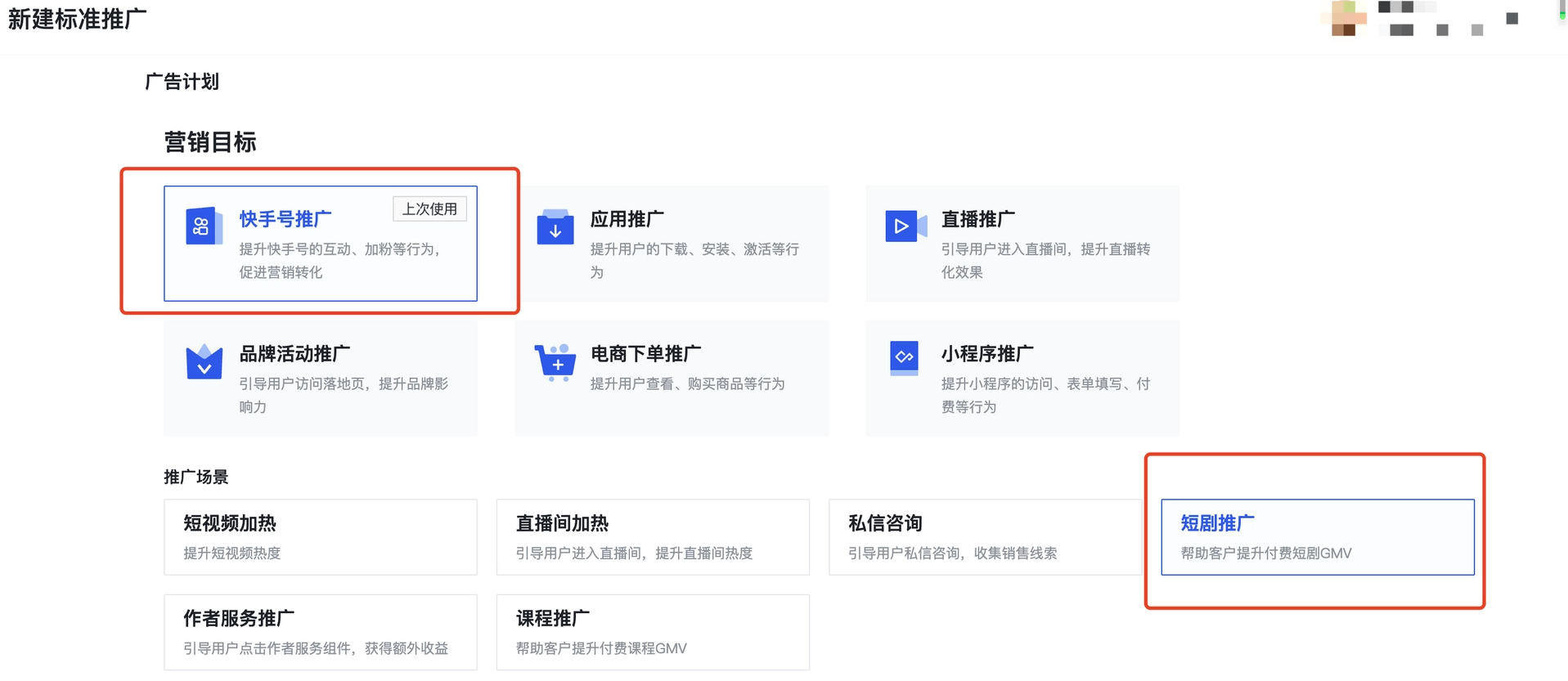Click text 引导用户私信咨询，收集销售线索
The width and height of the screenshot is (1568, 681).
click(953, 553)
